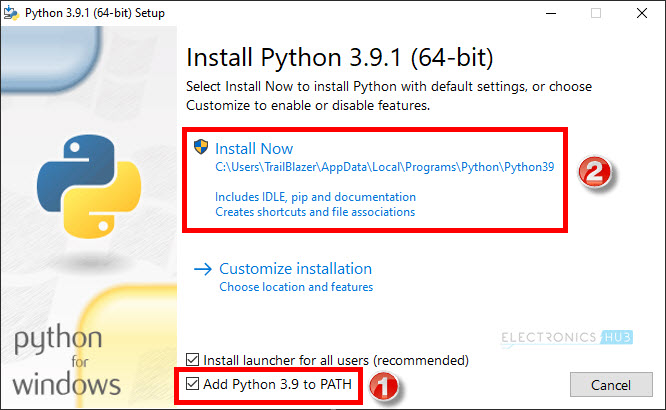Open Customize installation options
The width and height of the screenshot is (666, 410).
point(295,269)
